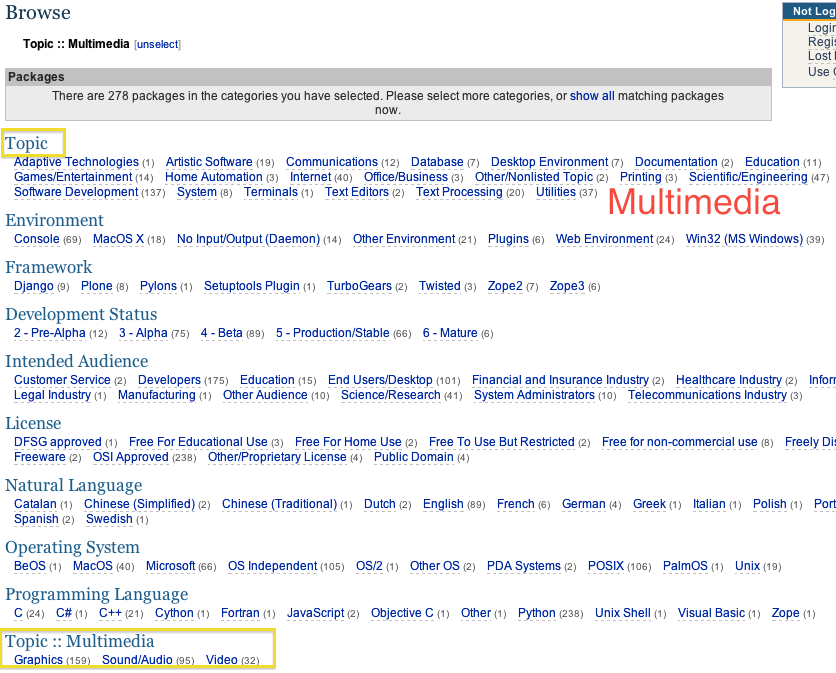Image resolution: width=836 pixels, height=673 pixels.
Task: Open the System topic
Action: coord(197,192)
